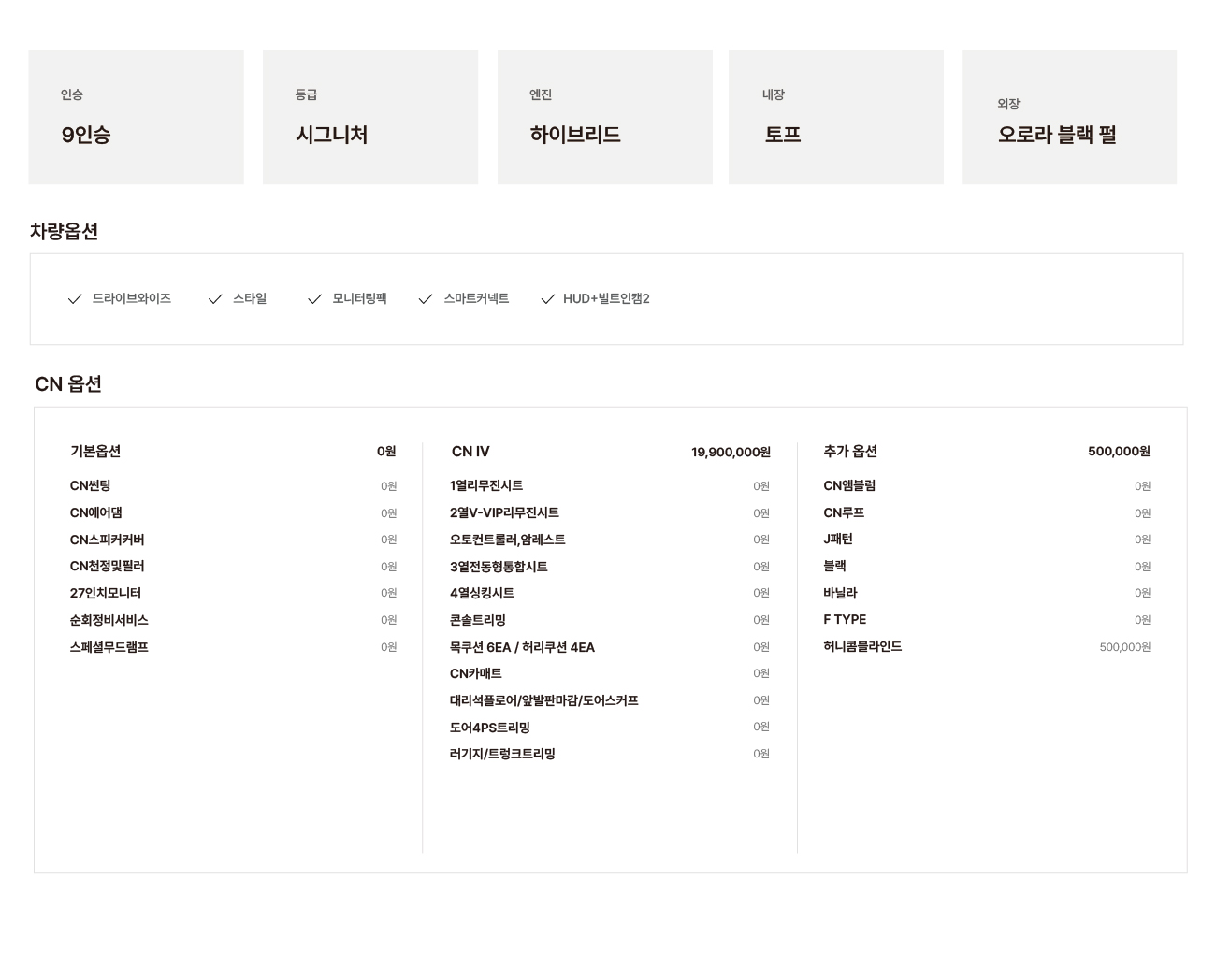This screenshot has width=1216, height=980.
Task: Click the 허니콤블라인드 option
Action: pyautogui.click(x=862, y=646)
